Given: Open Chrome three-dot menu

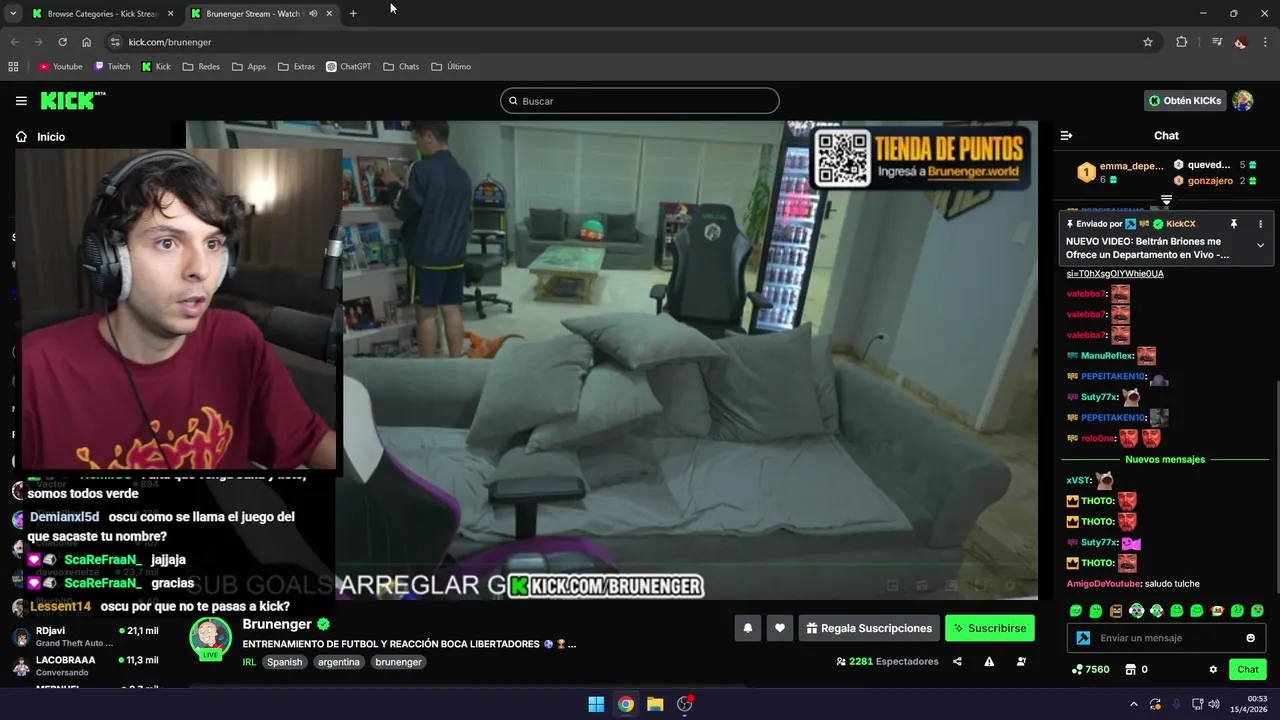Looking at the screenshot, I should (1266, 42).
